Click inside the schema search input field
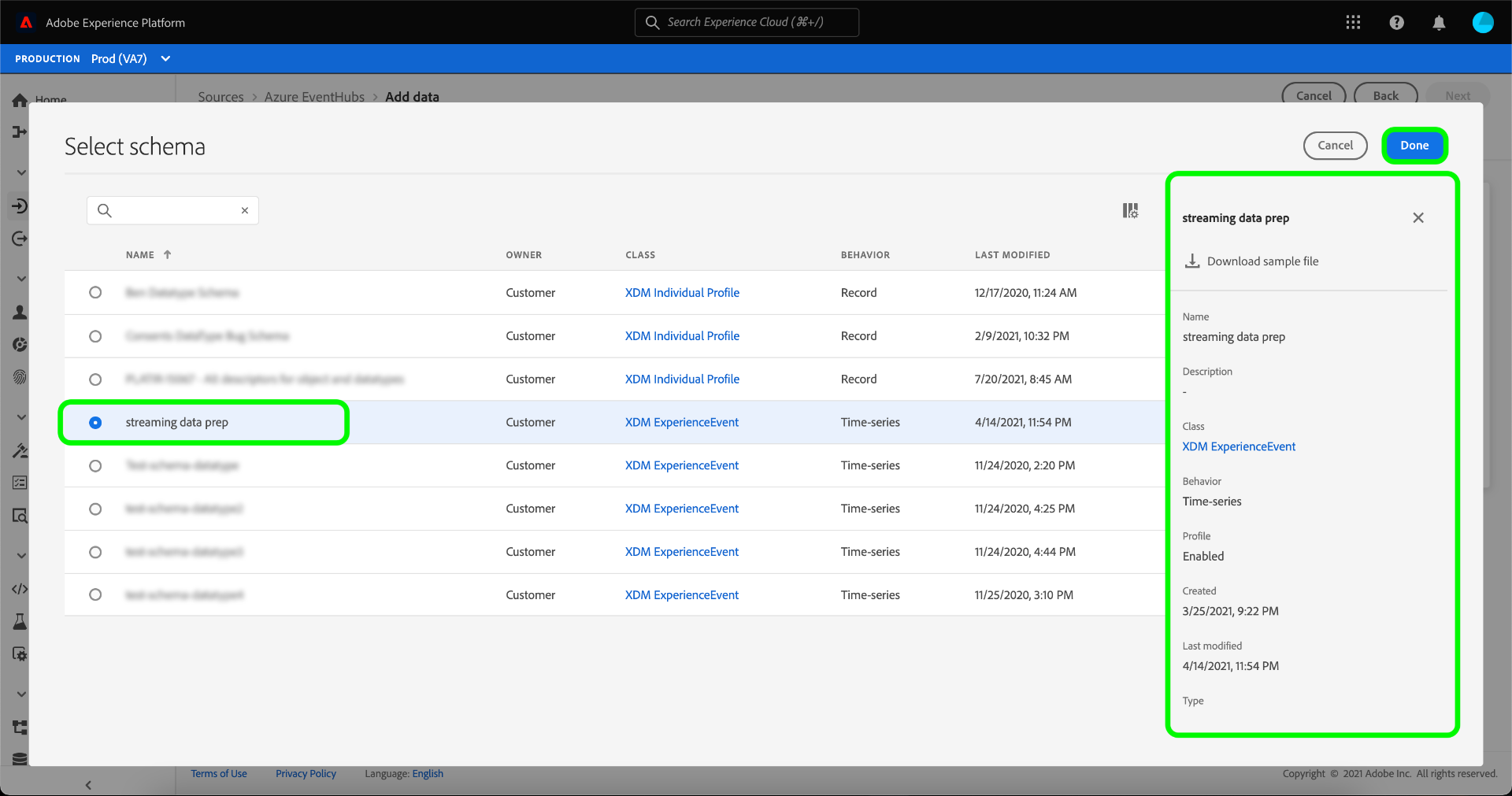 tap(173, 210)
